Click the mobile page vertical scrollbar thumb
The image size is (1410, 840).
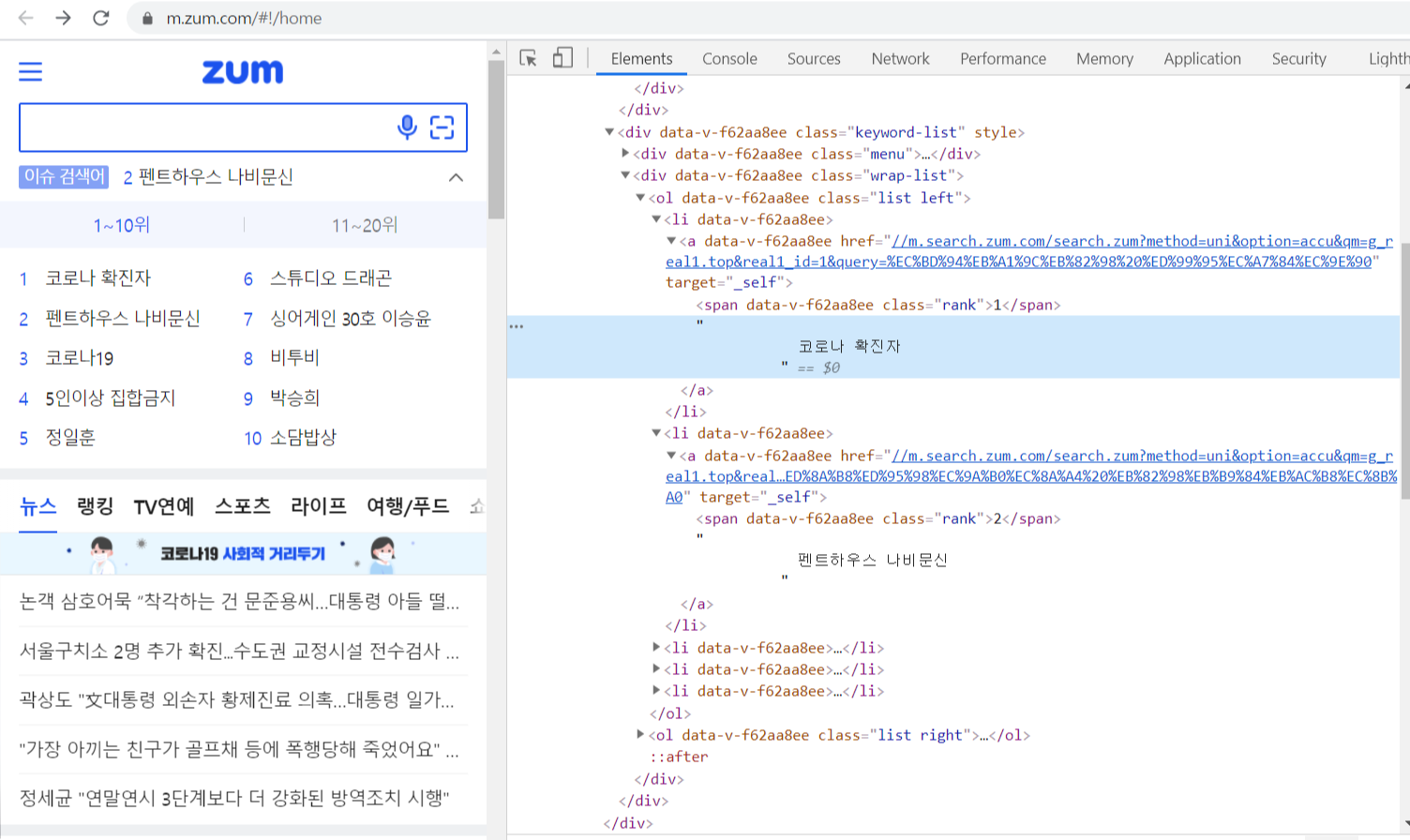pyautogui.click(x=496, y=141)
